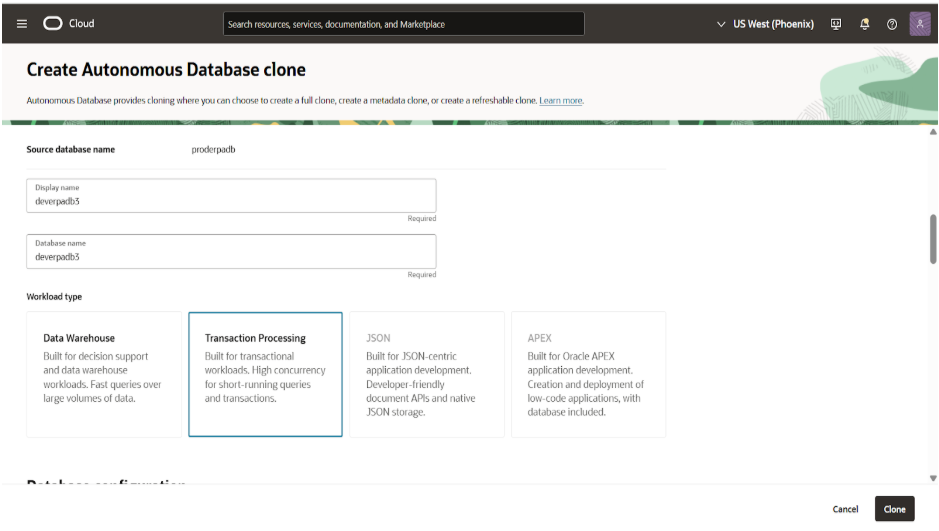
Task: Click the Oracle Cloud logo
Action: [69, 23]
